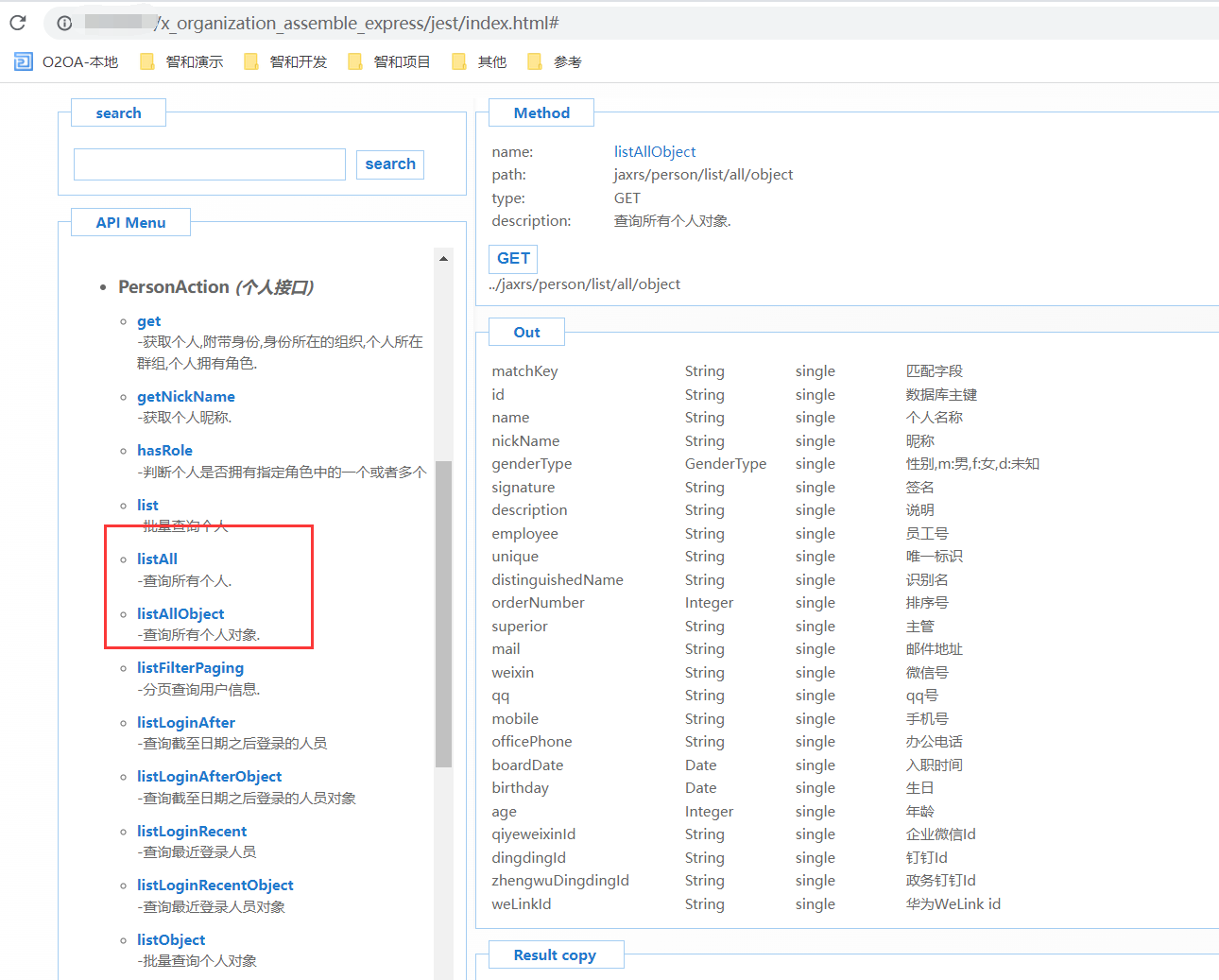Open the O2OA-本地 bookmark
This screenshot has height=980, width=1219.
pyautogui.click(x=66, y=62)
